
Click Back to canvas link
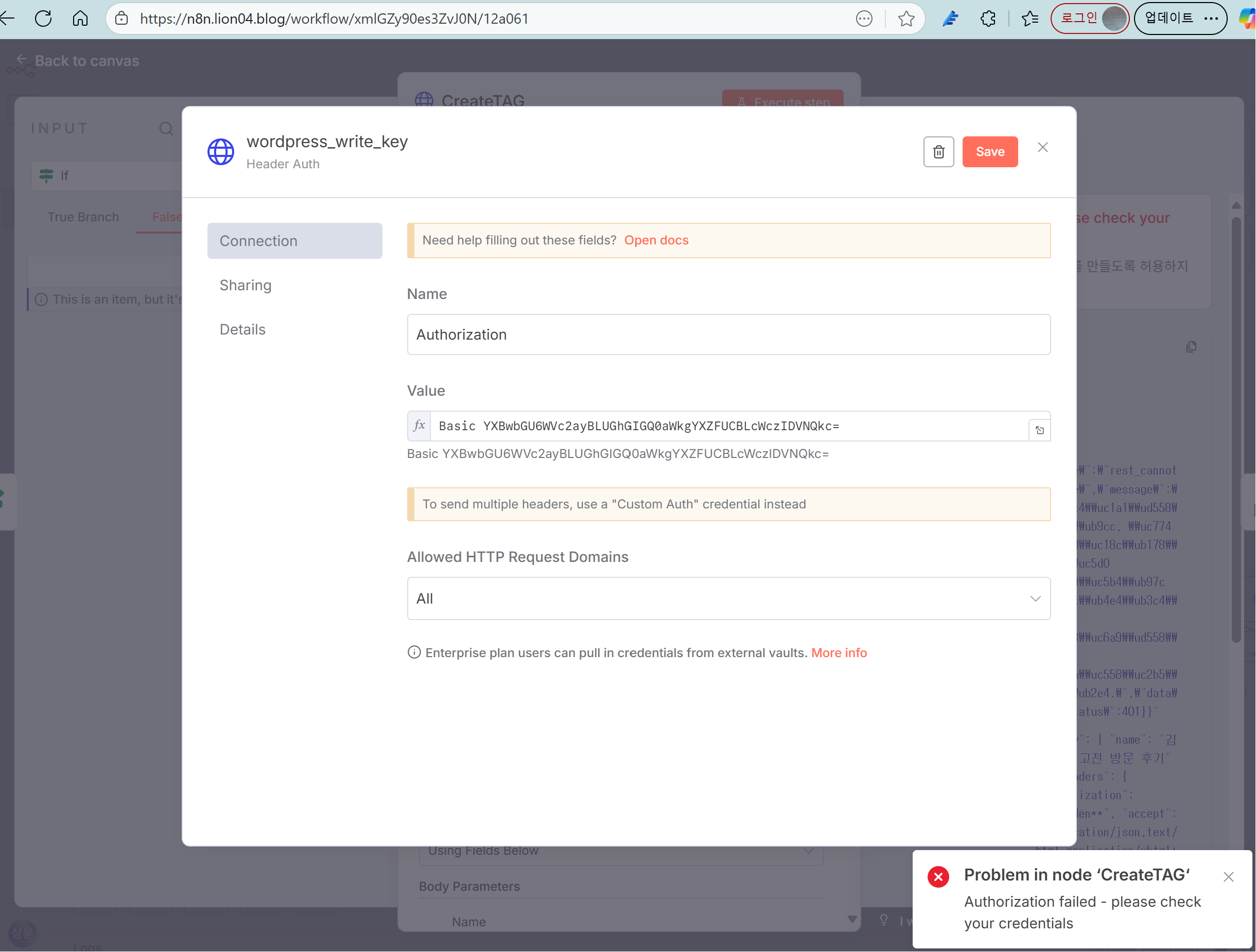[77, 61]
